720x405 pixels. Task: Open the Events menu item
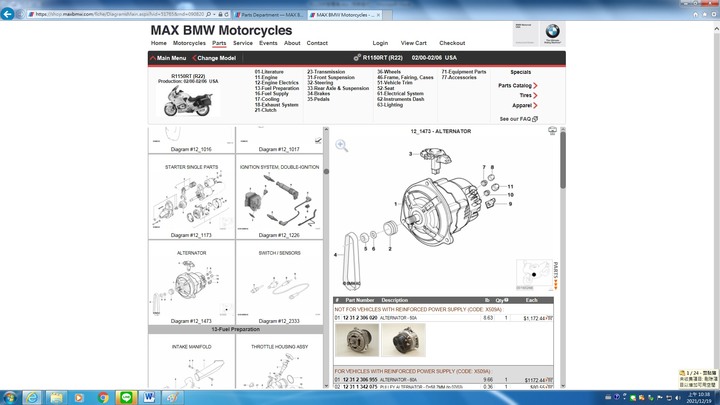(x=268, y=43)
